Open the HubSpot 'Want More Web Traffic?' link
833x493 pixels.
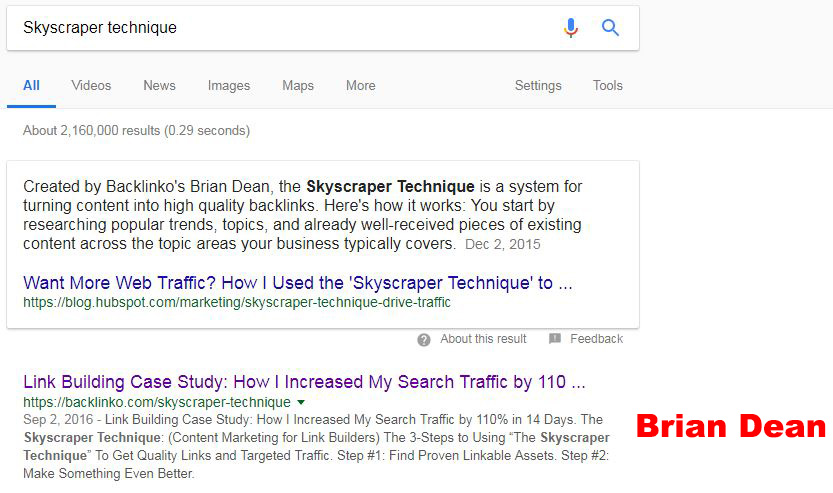(298, 283)
